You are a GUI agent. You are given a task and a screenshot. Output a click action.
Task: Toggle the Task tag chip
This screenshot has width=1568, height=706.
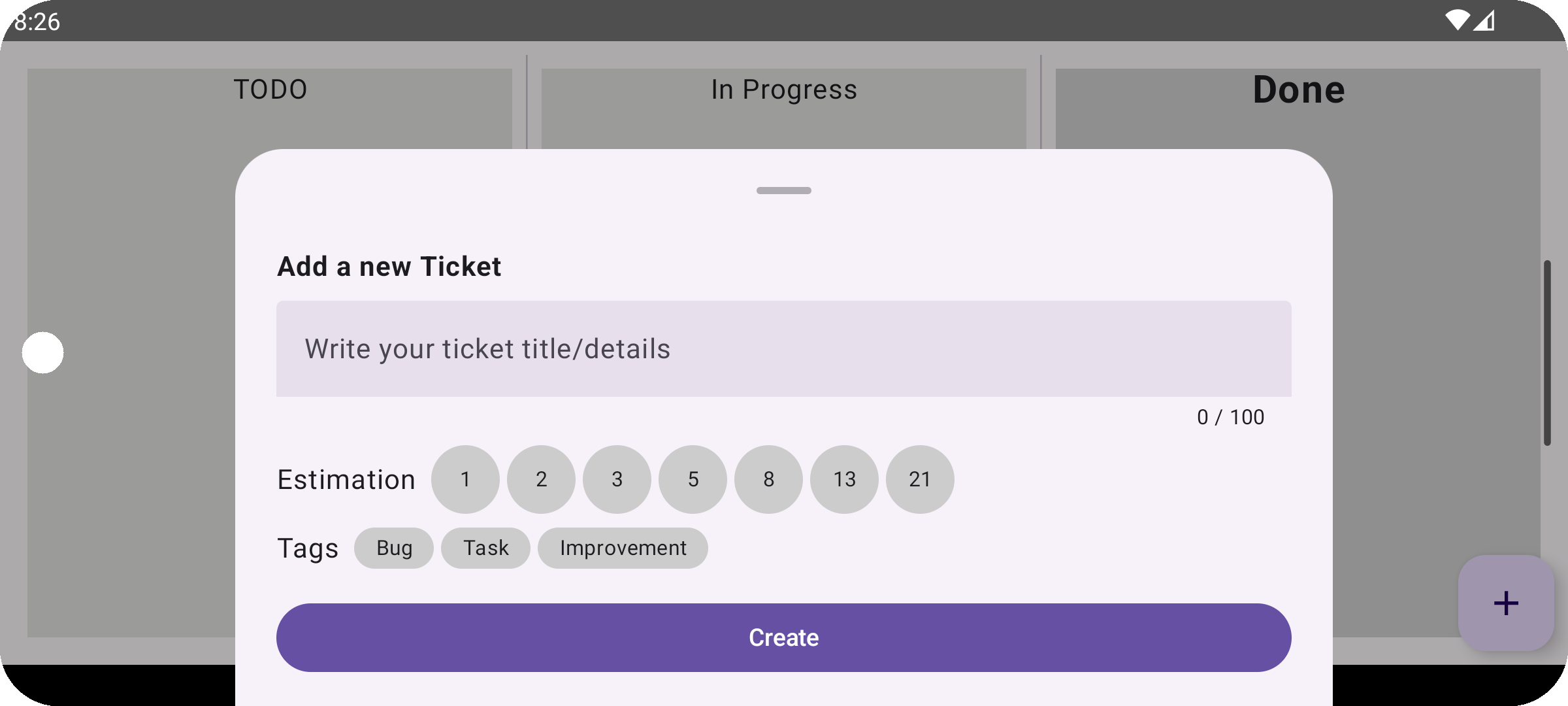[x=485, y=548]
